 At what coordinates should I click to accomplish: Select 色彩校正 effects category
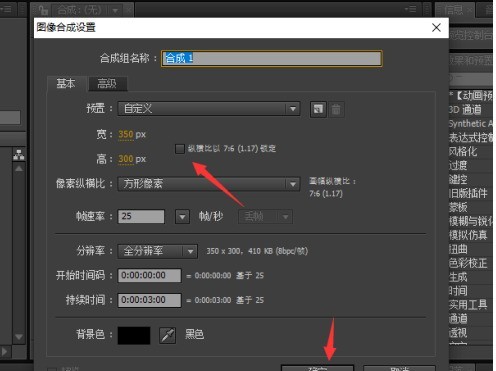(x=468, y=263)
